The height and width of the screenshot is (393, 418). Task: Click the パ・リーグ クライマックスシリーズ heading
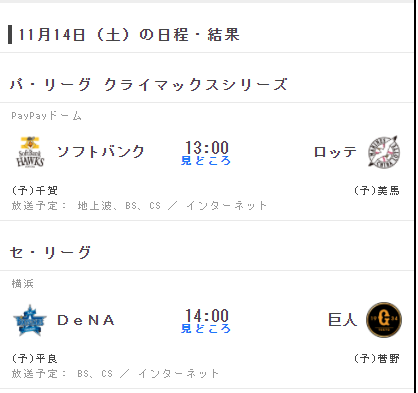[149, 84]
